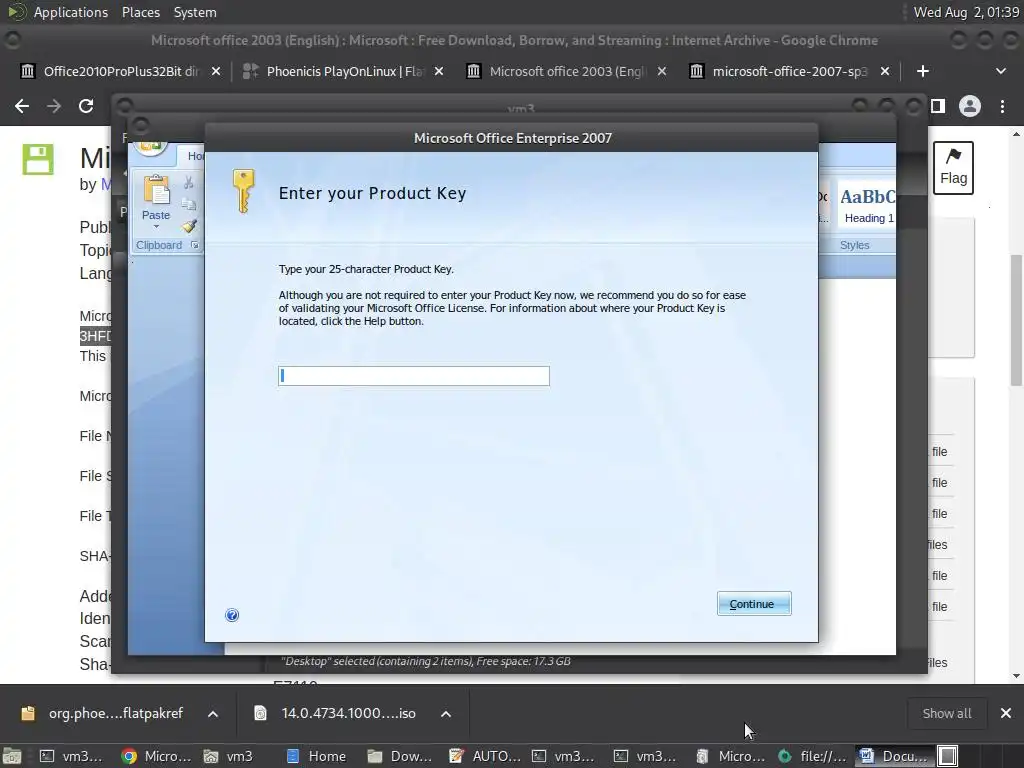Image resolution: width=1024 pixels, height=768 pixels.
Task: Open the Chrome profile avatar
Action: coord(970,106)
